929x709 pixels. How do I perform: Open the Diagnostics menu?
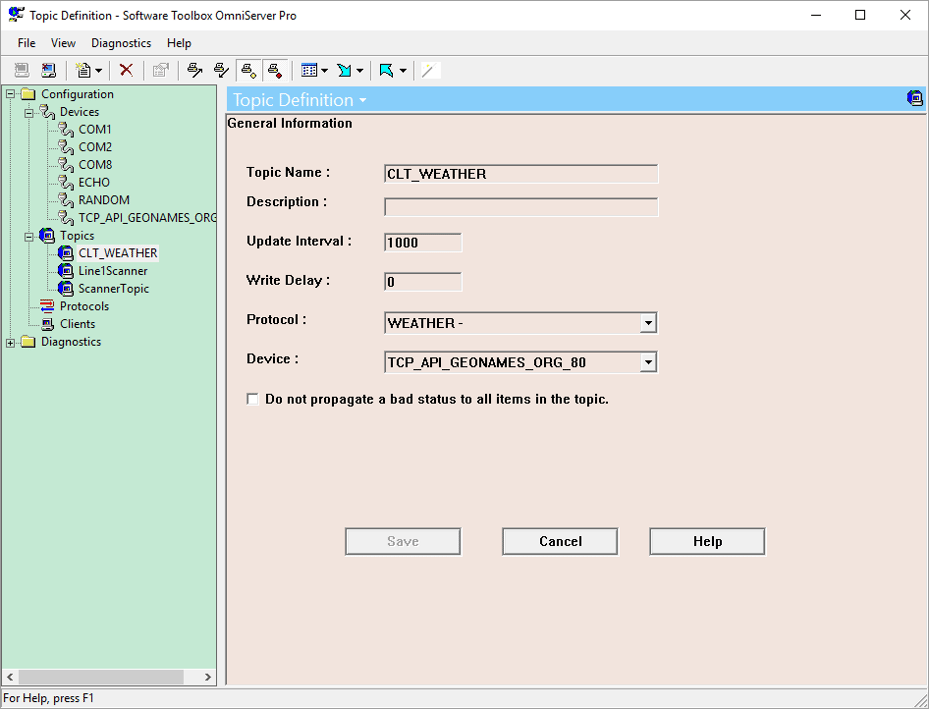(x=120, y=43)
